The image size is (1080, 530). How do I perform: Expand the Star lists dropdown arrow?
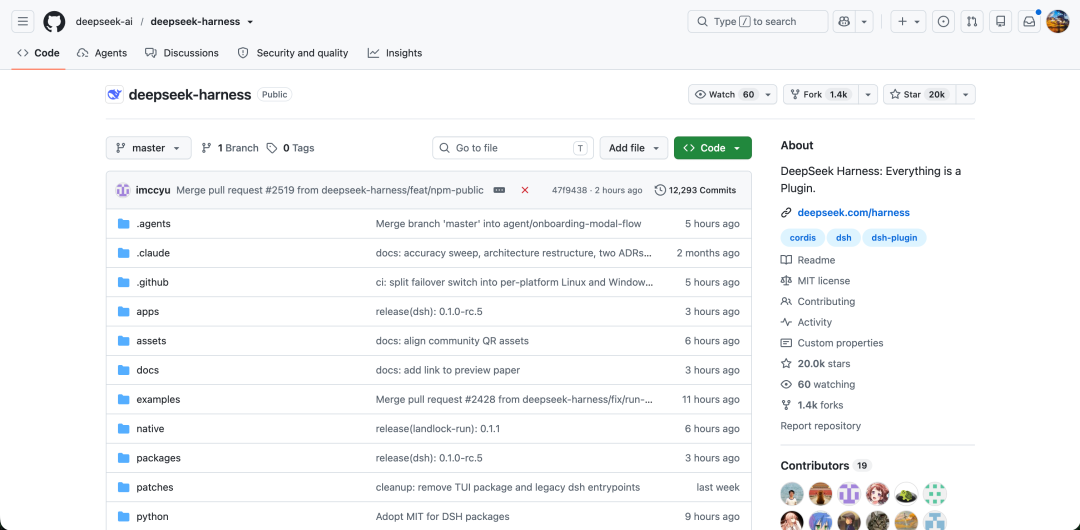966,94
